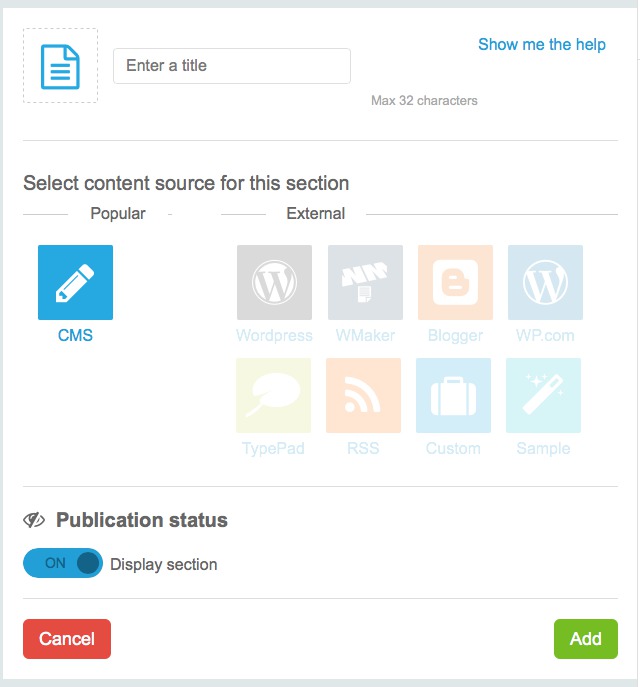Viewport: 640px width, 687px height.
Task: Pick the WMaker content source icon
Action: [365, 283]
